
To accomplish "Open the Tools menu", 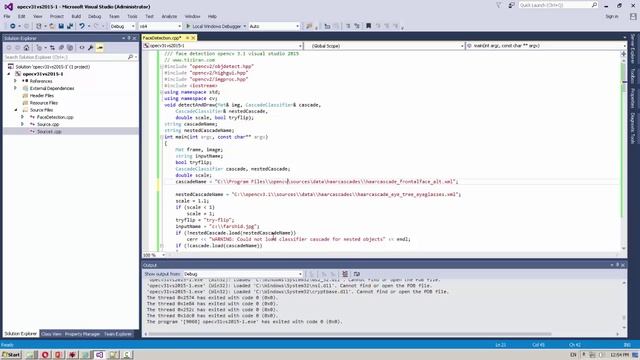I will [132, 16].
